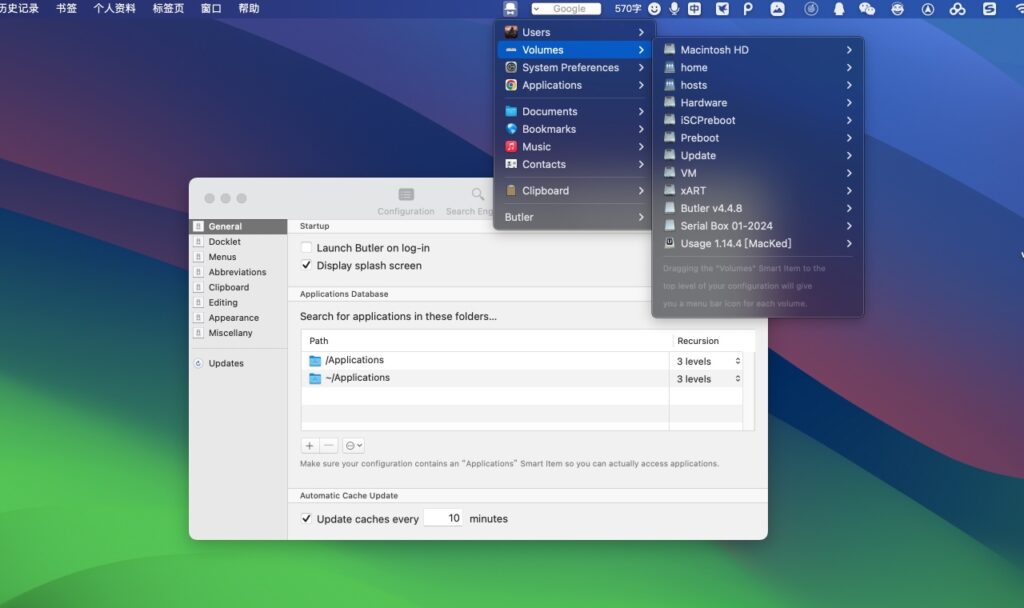The image size is (1024, 608).
Task: Adjust Recursion stepper for /Applications
Action: (736, 359)
